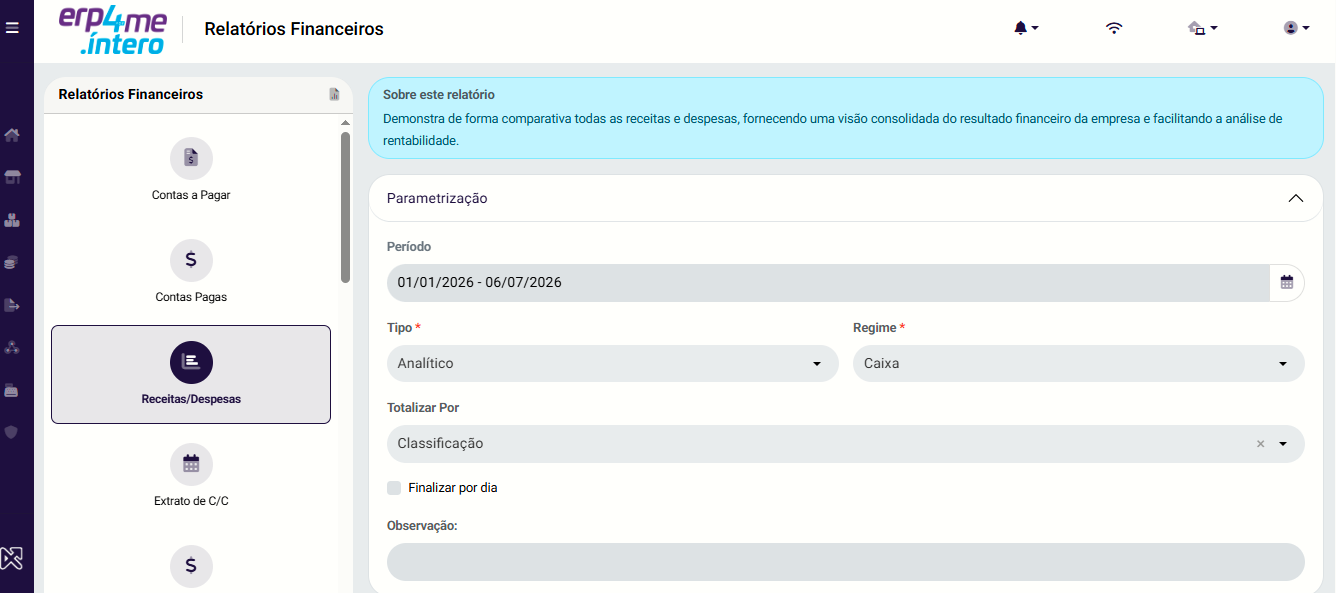This screenshot has height=593, width=1336.
Task: Open the Regime dropdown showing Caixa
Action: [1078, 363]
